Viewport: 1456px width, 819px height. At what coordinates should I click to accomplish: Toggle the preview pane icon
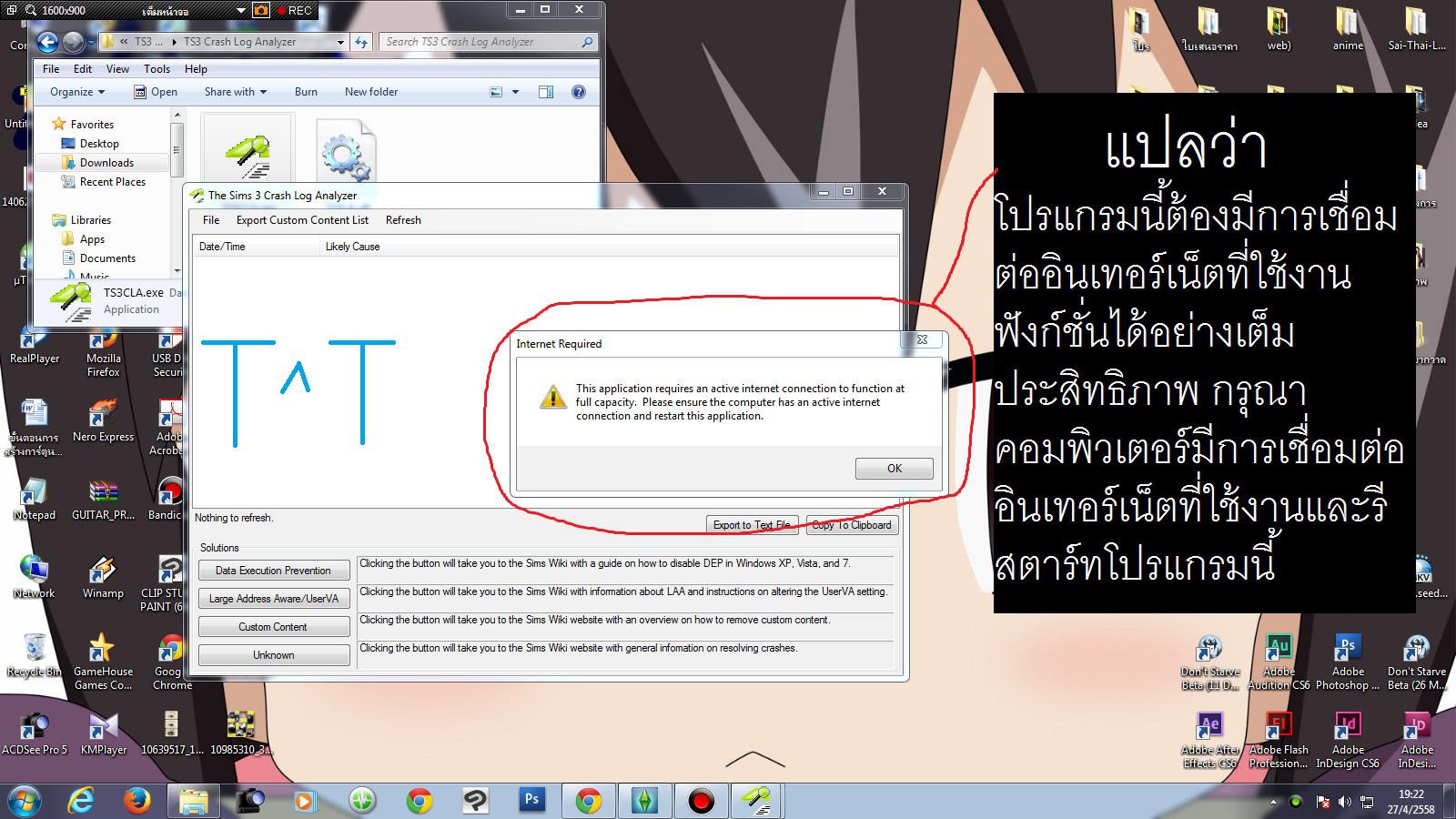546,92
